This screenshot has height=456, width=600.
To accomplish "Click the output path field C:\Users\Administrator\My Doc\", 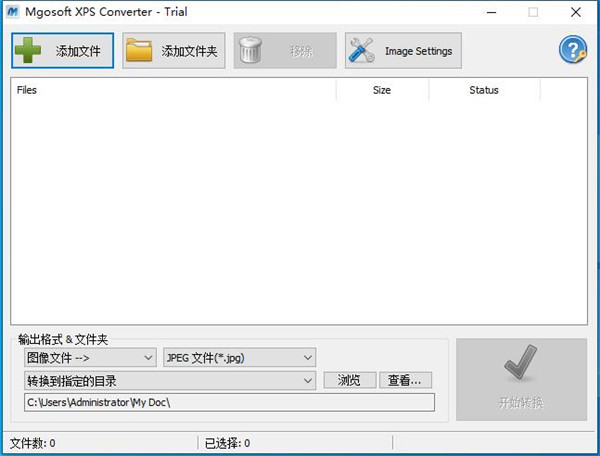I will tap(229, 402).
